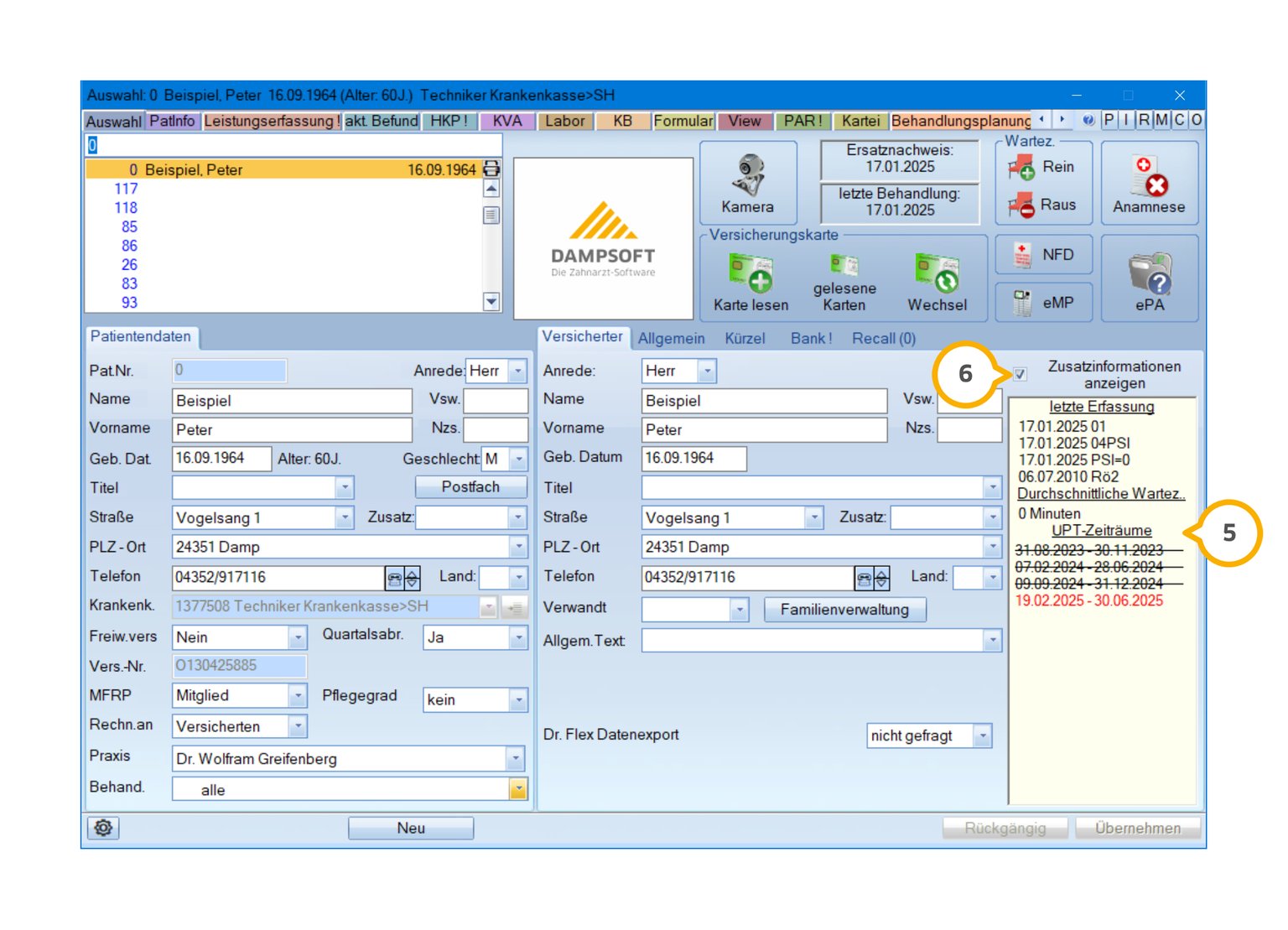Open the Labor tab
This screenshot has width=1288, height=930.
[x=565, y=121]
